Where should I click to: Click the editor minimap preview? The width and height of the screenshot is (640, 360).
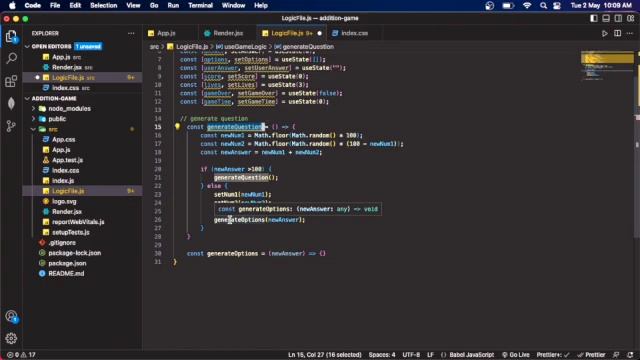[x=607, y=65]
